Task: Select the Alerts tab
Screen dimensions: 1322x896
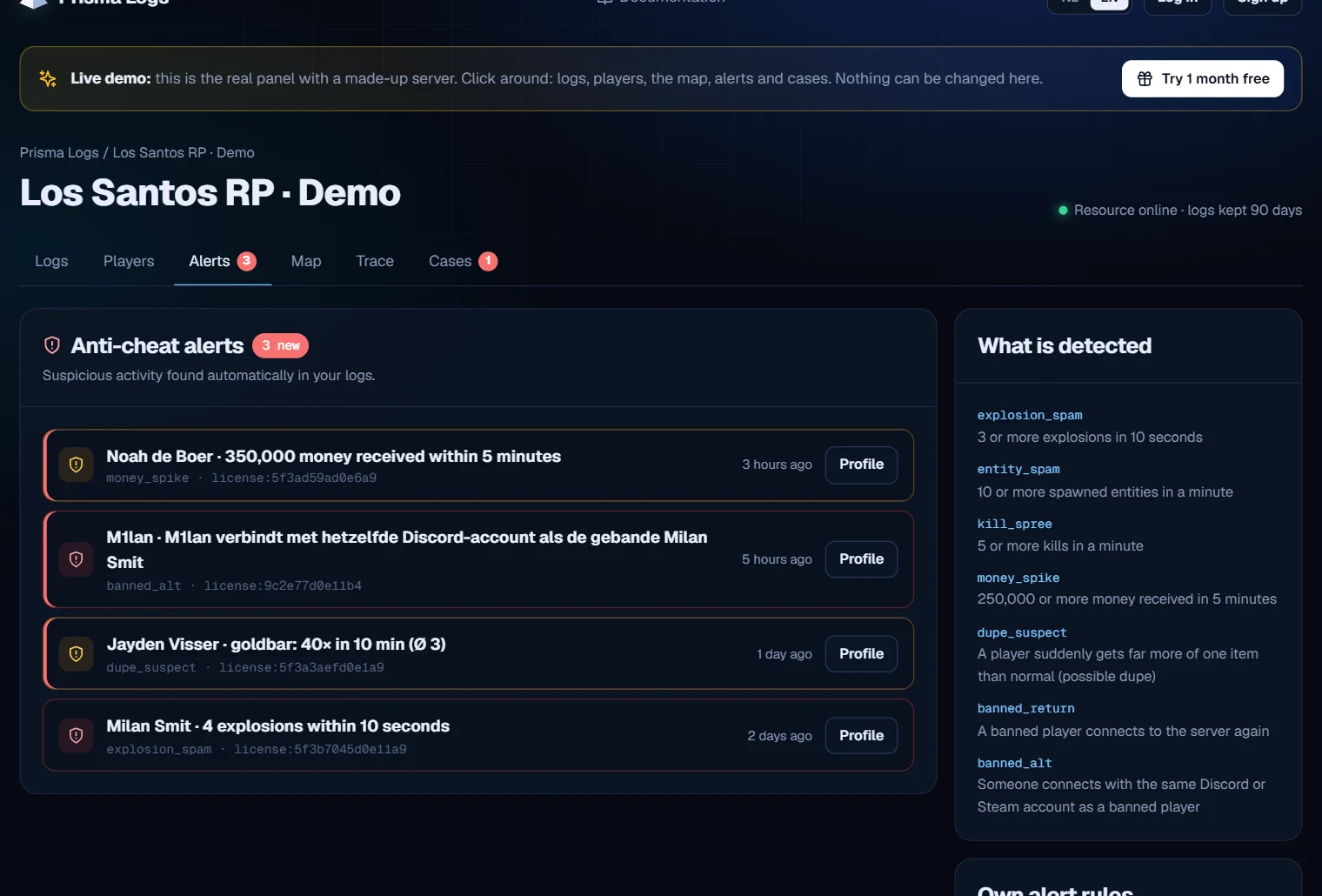Action: tap(223, 261)
